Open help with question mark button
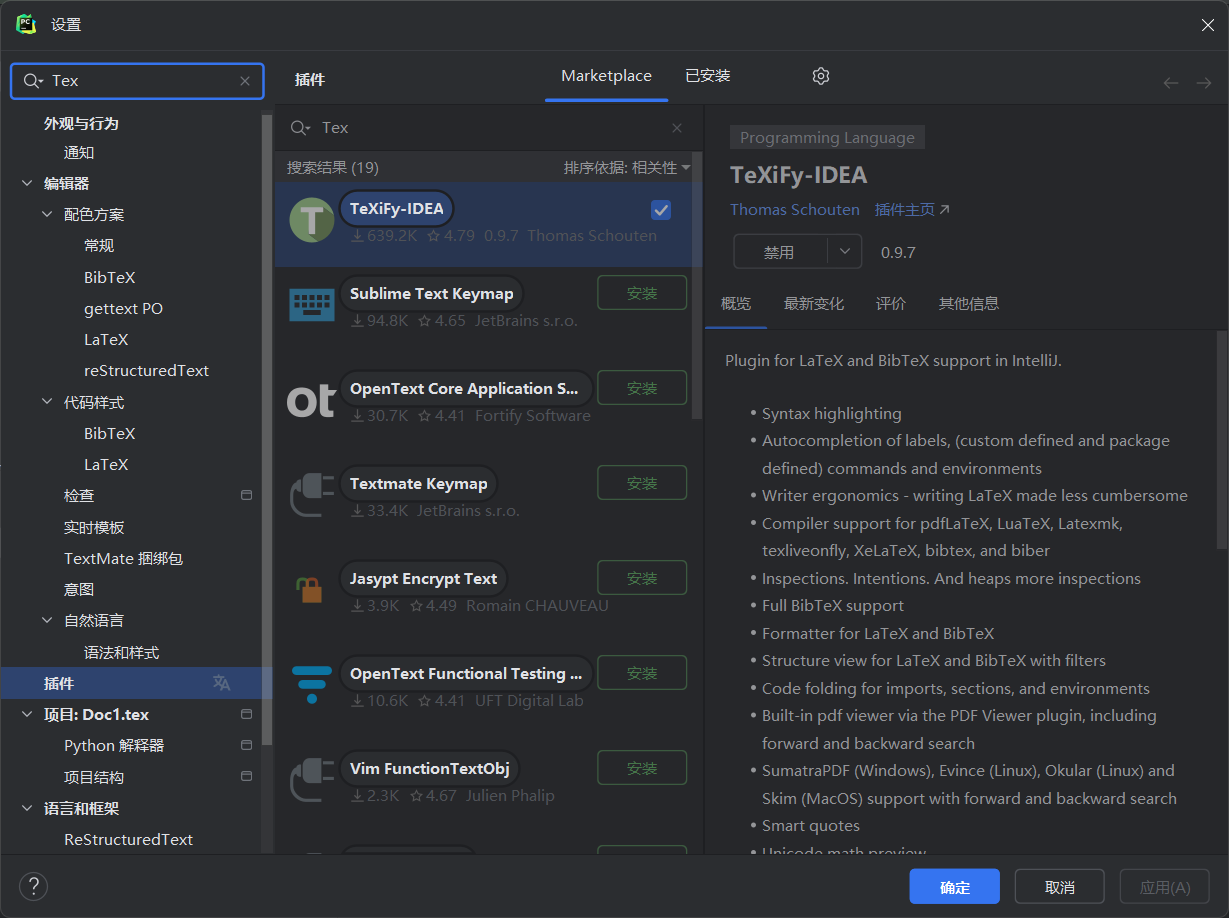Screen dimensions: 1229x918 click(x=34, y=886)
